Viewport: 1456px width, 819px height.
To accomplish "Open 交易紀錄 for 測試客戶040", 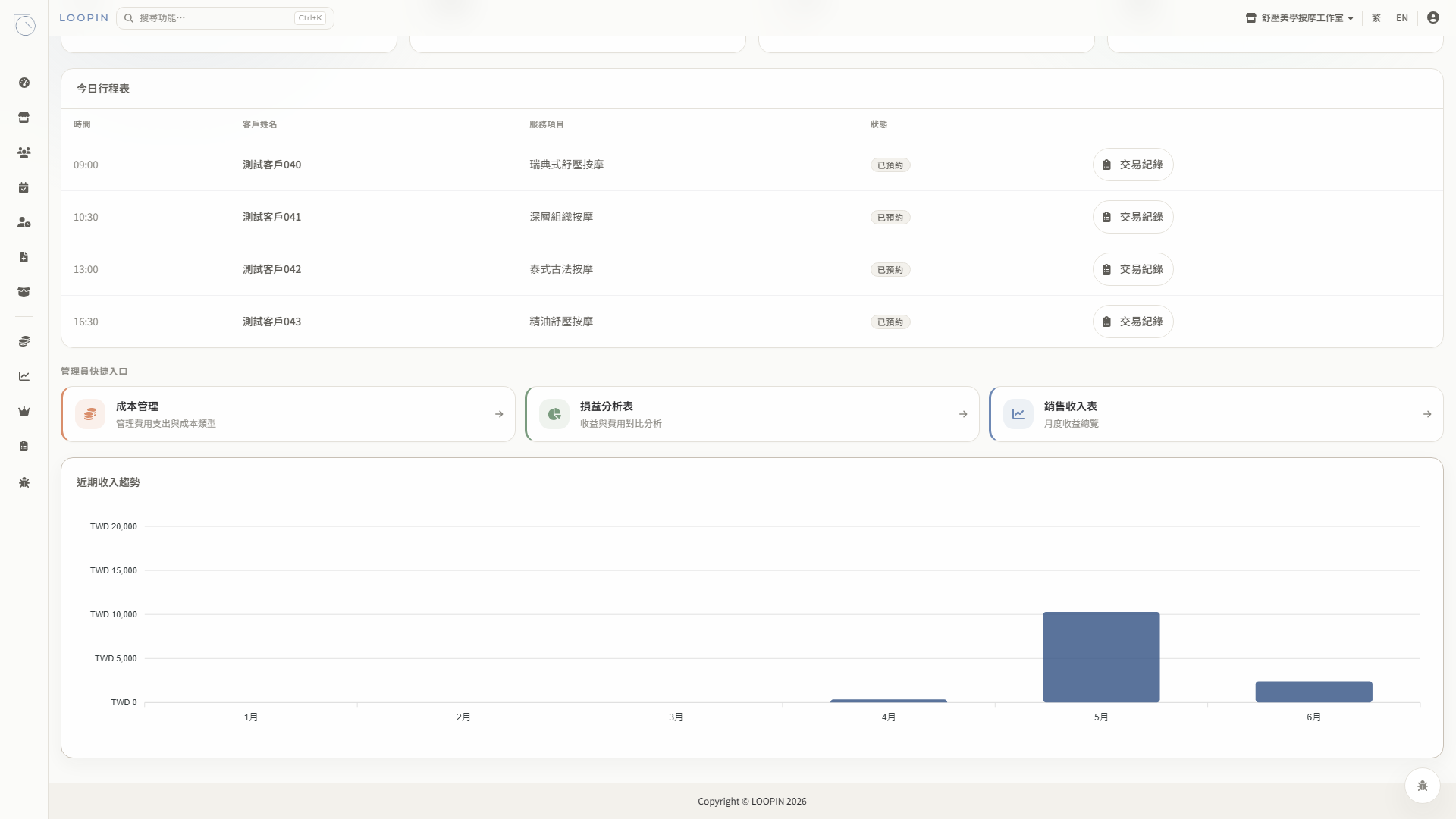I will pyautogui.click(x=1133, y=165).
